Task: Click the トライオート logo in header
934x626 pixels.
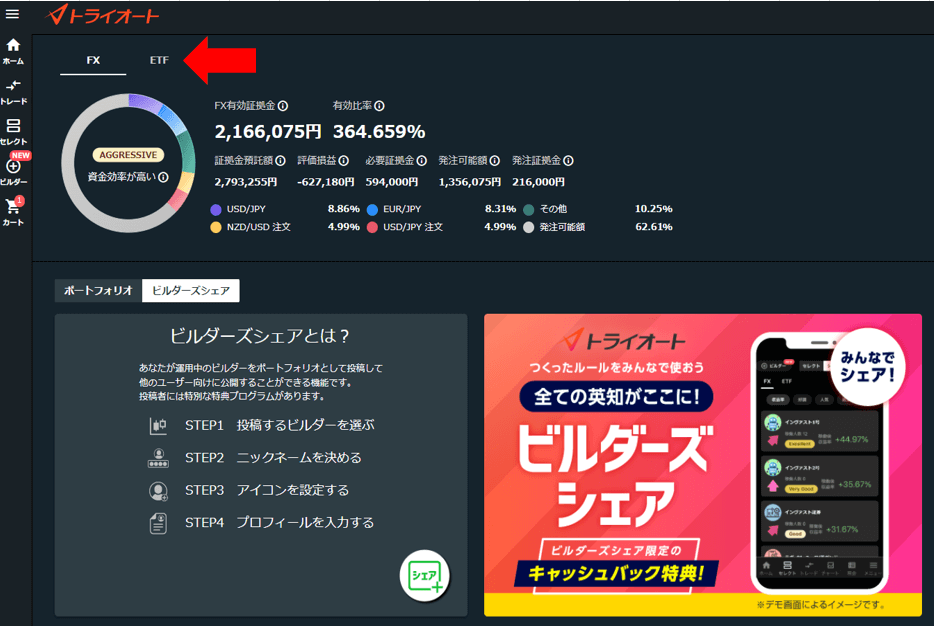Action: point(102,15)
